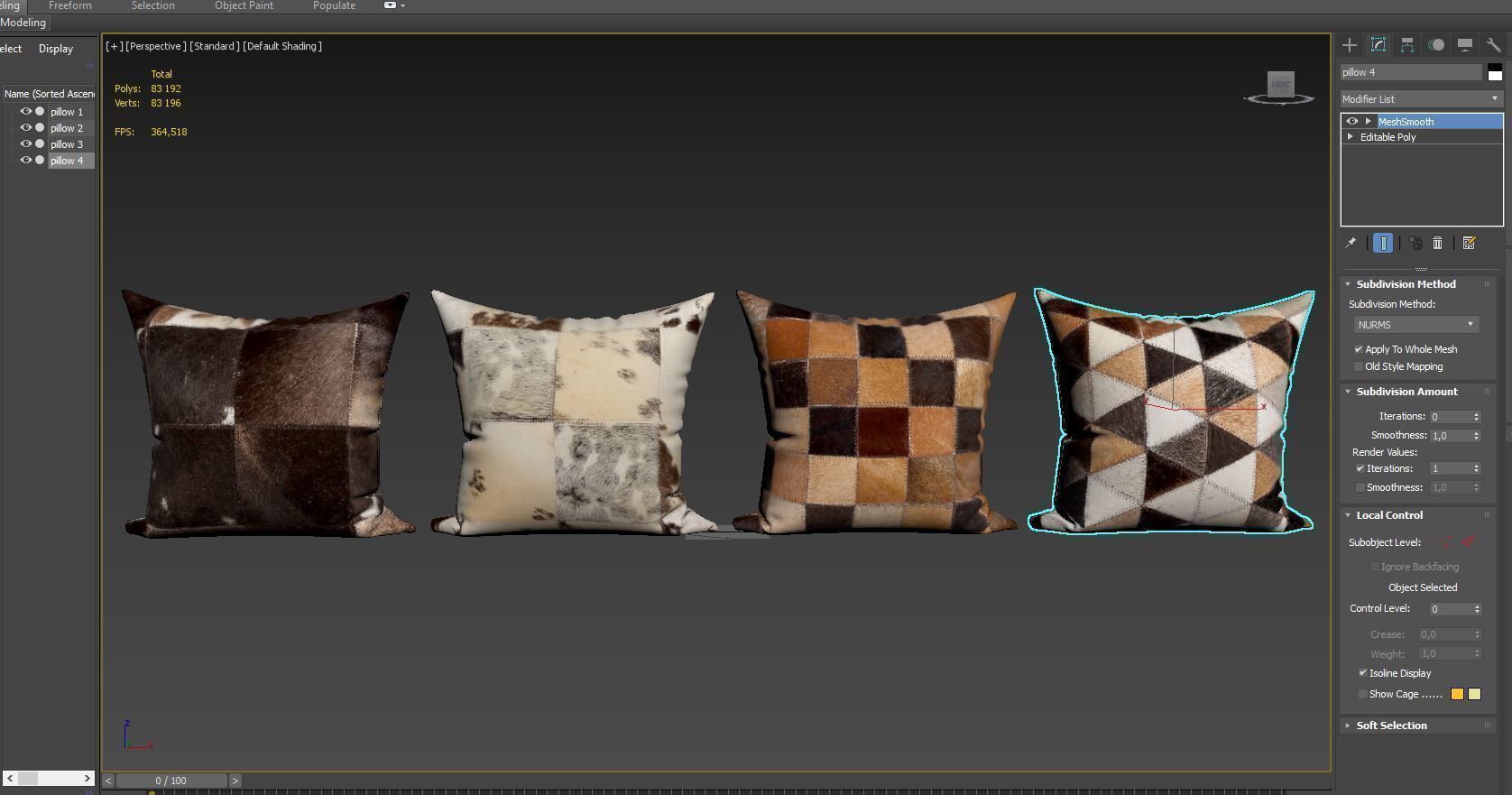Click the Pin Stack icon

1351,243
